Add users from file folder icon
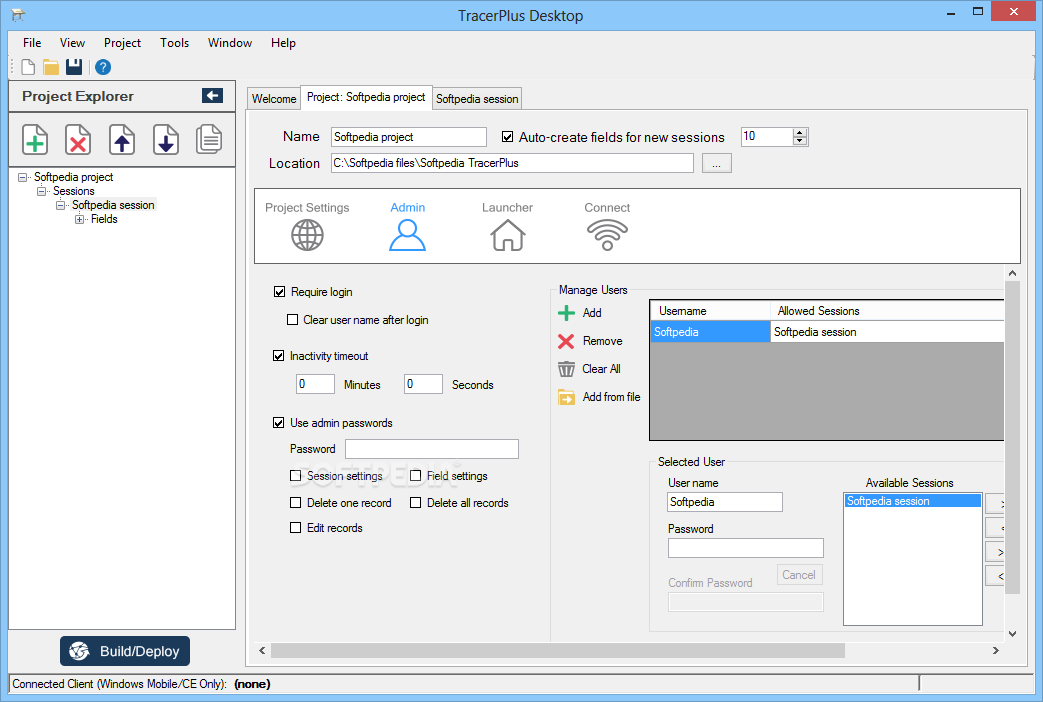This screenshot has height=702, width=1043. (566, 397)
